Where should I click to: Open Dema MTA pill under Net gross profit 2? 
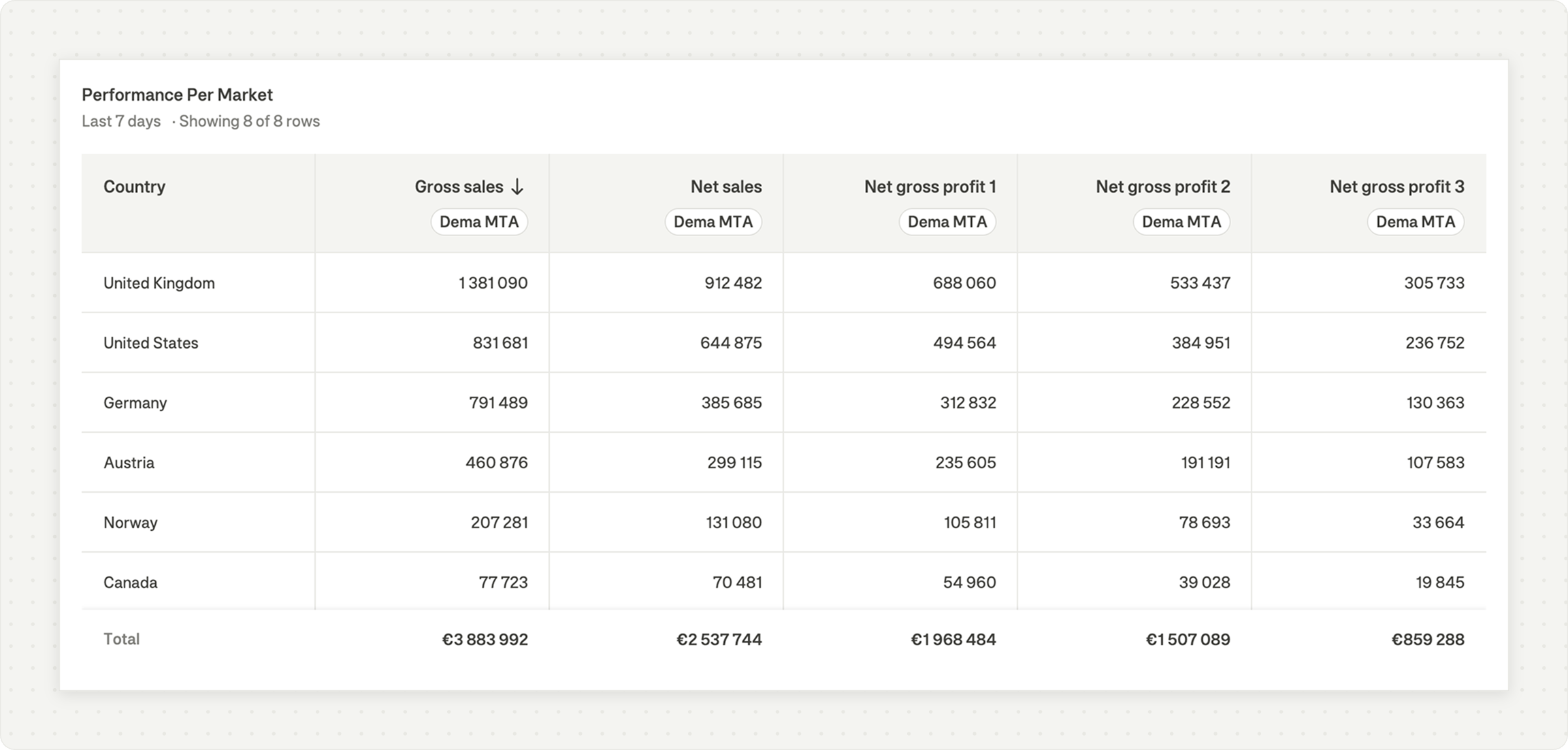1181,222
